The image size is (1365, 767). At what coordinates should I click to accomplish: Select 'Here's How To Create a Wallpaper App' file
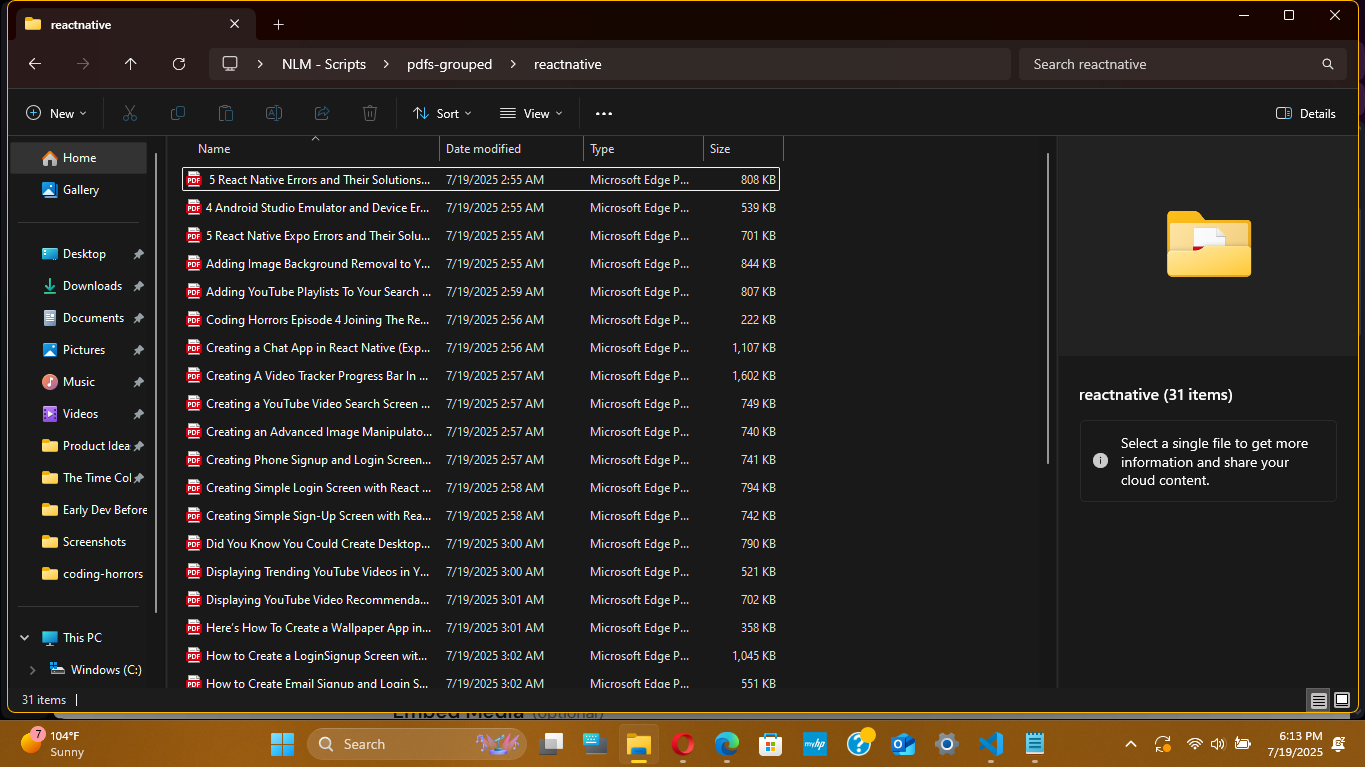point(480,628)
